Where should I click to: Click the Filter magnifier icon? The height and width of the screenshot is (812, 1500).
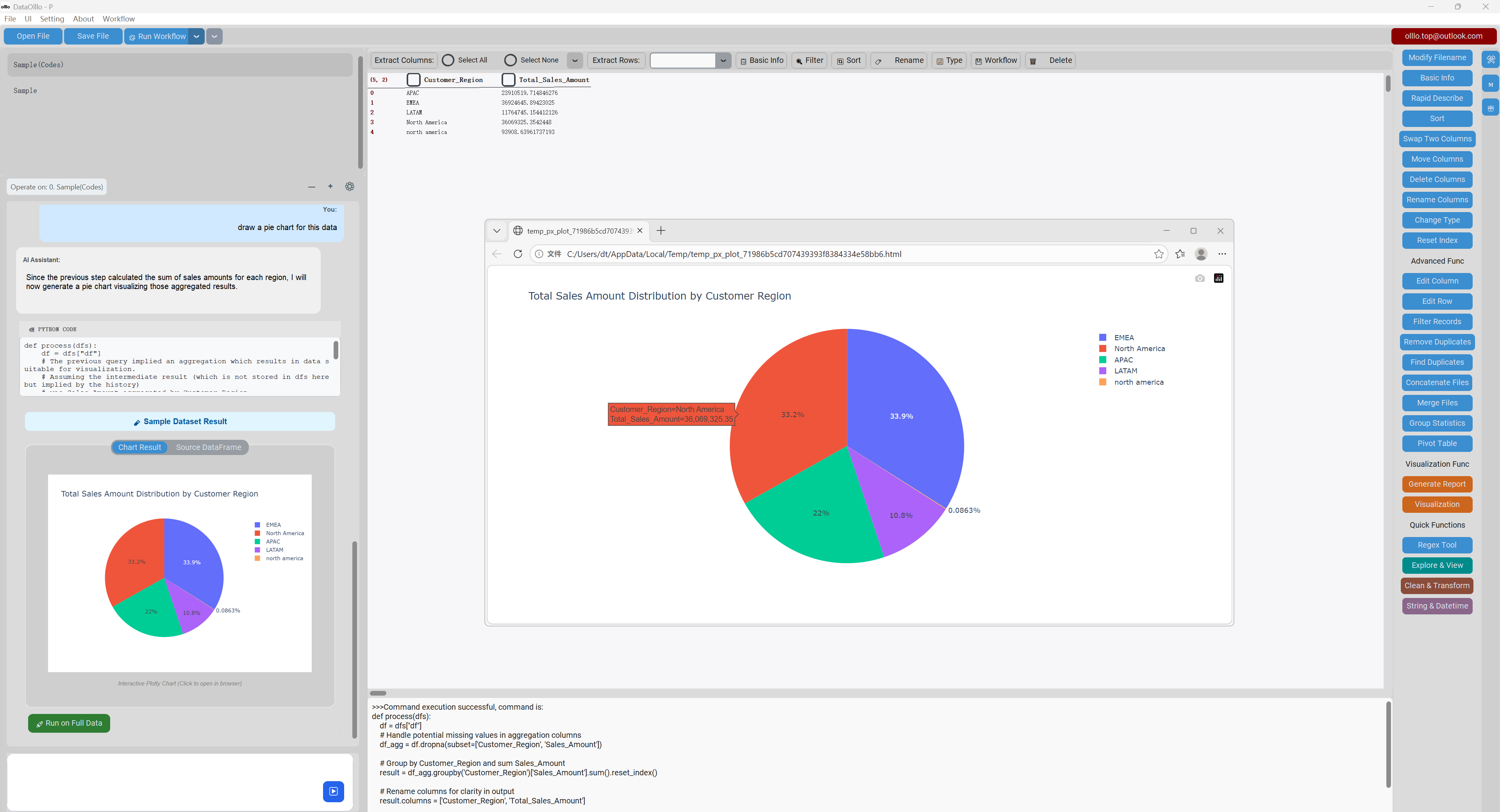point(800,61)
